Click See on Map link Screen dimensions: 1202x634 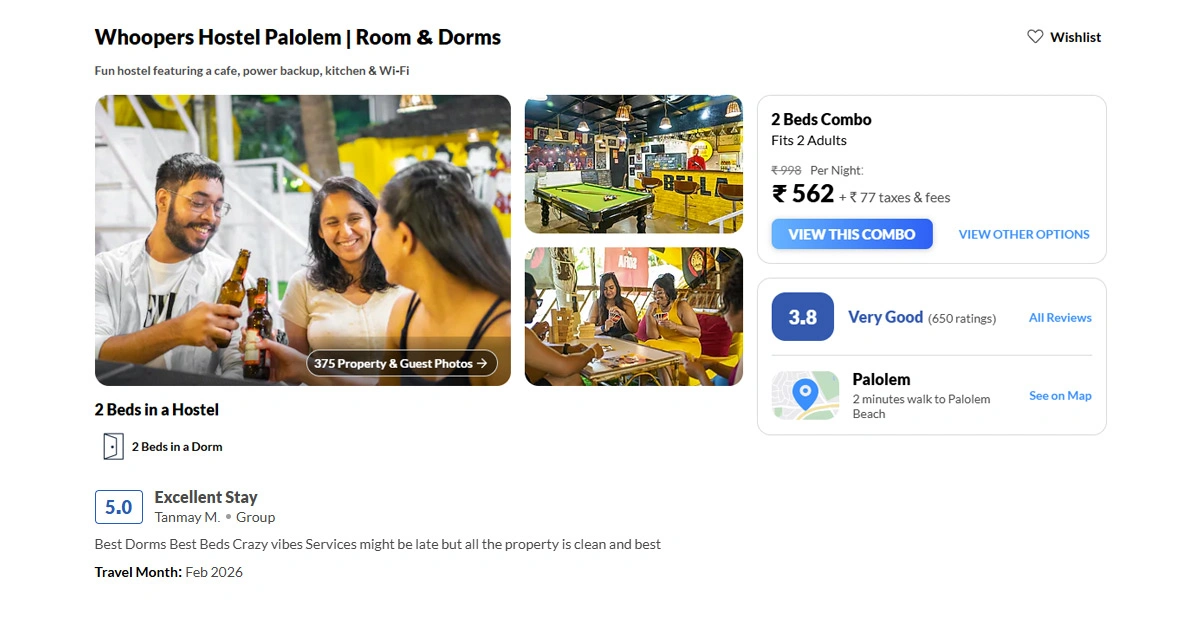pyautogui.click(x=1060, y=396)
